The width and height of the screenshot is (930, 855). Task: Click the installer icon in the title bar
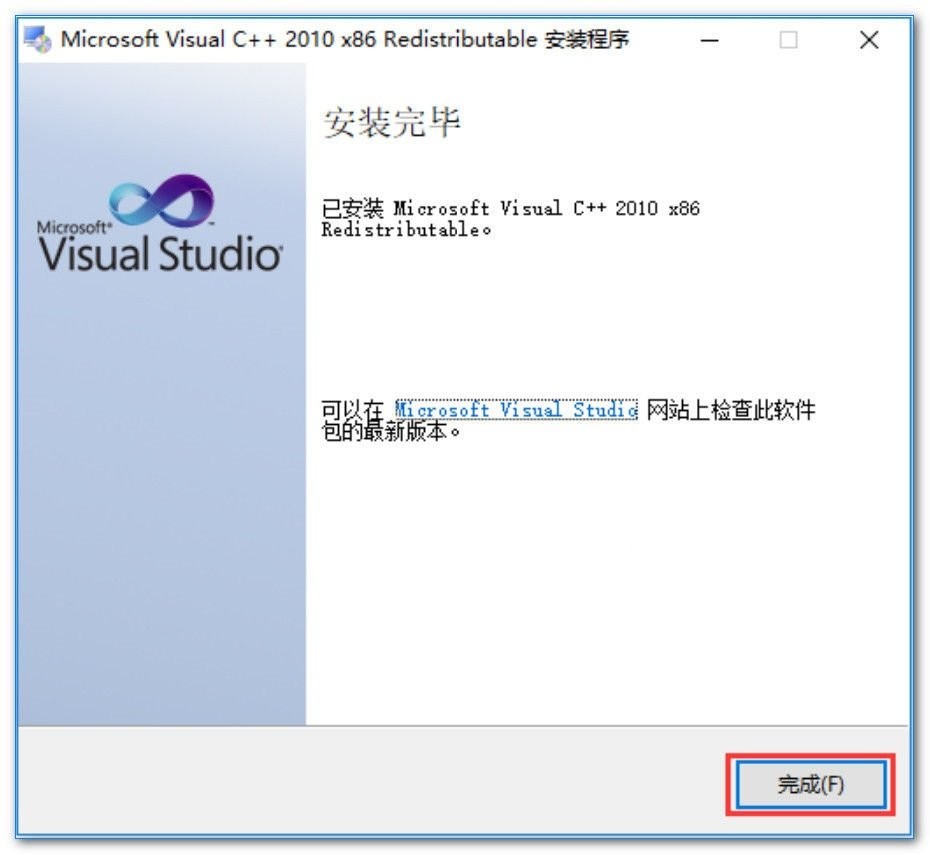37,40
